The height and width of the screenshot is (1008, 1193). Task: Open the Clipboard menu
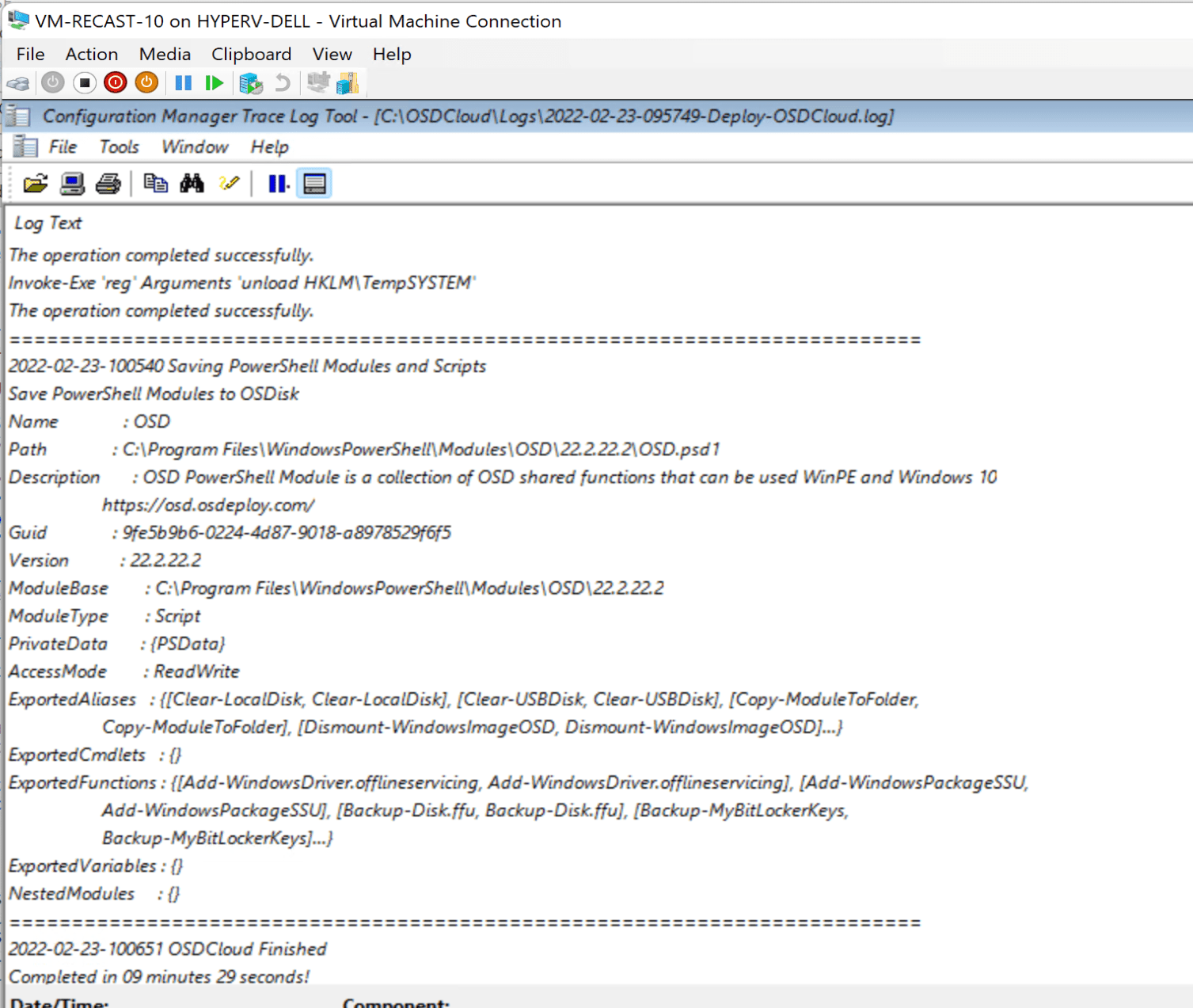click(x=251, y=54)
